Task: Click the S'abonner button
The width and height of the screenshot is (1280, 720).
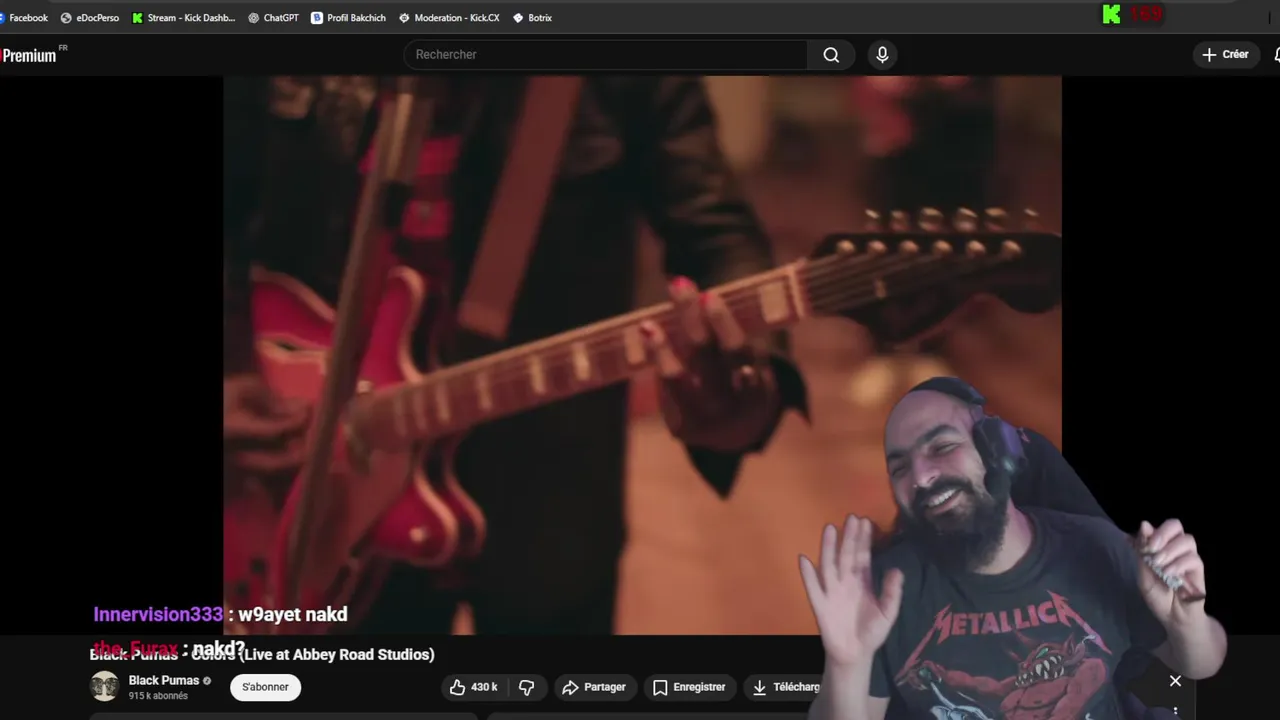Action: tap(265, 687)
